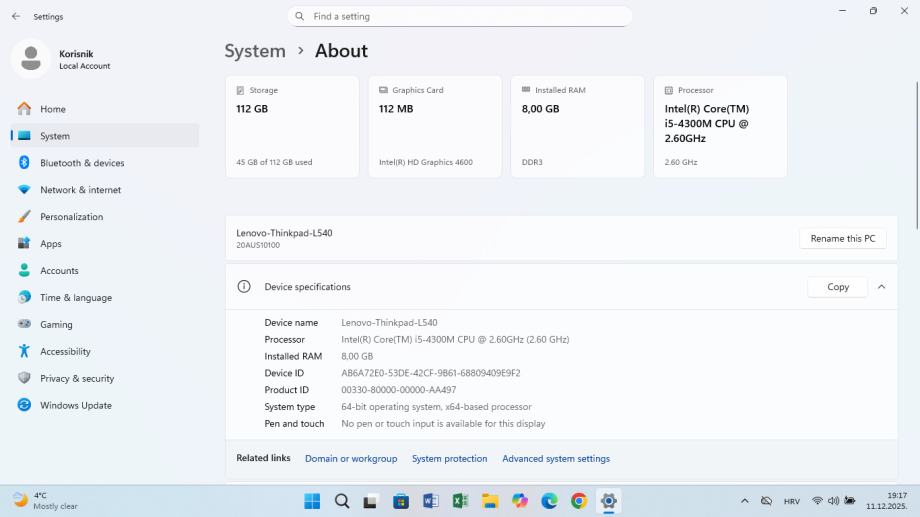The image size is (920, 517).
Task: Click the HRV language indicator
Action: tap(792, 501)
